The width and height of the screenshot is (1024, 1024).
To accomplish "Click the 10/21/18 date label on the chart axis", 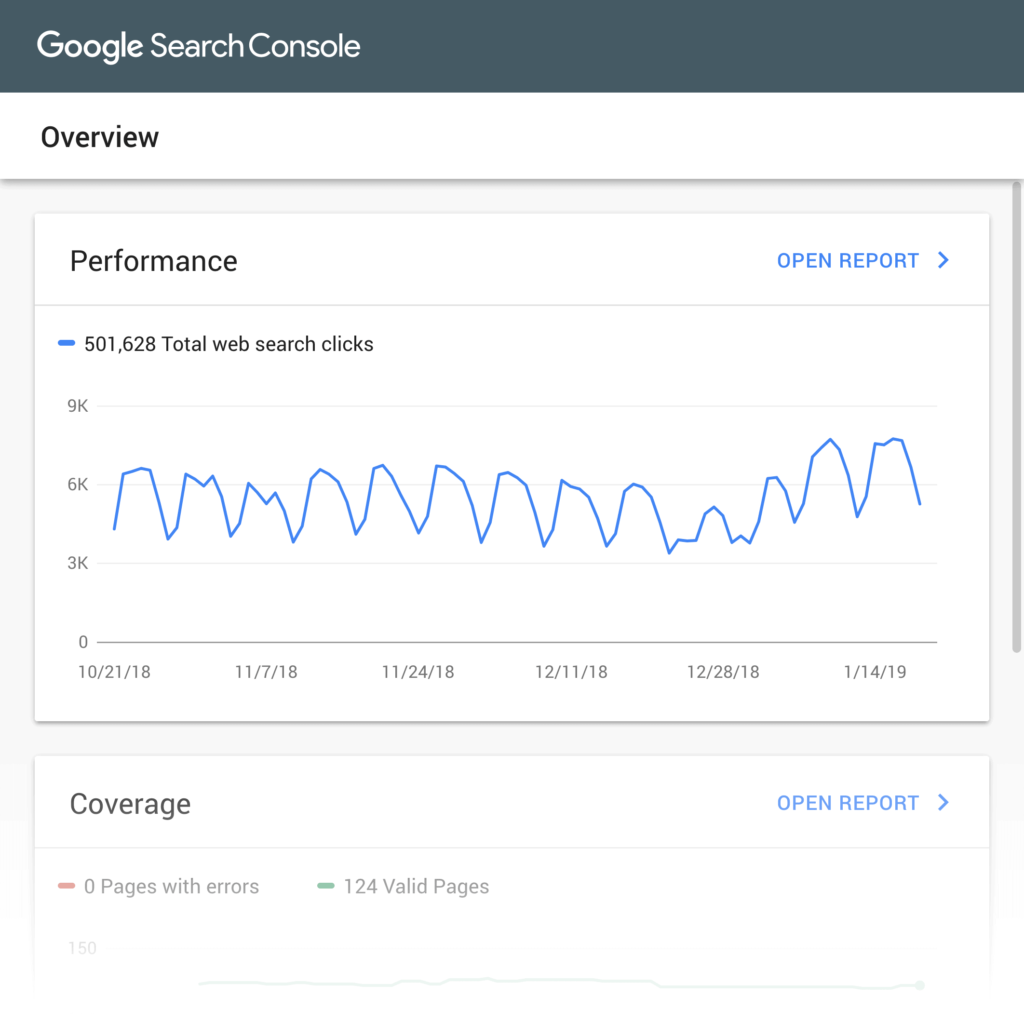I will coord(114,672).
